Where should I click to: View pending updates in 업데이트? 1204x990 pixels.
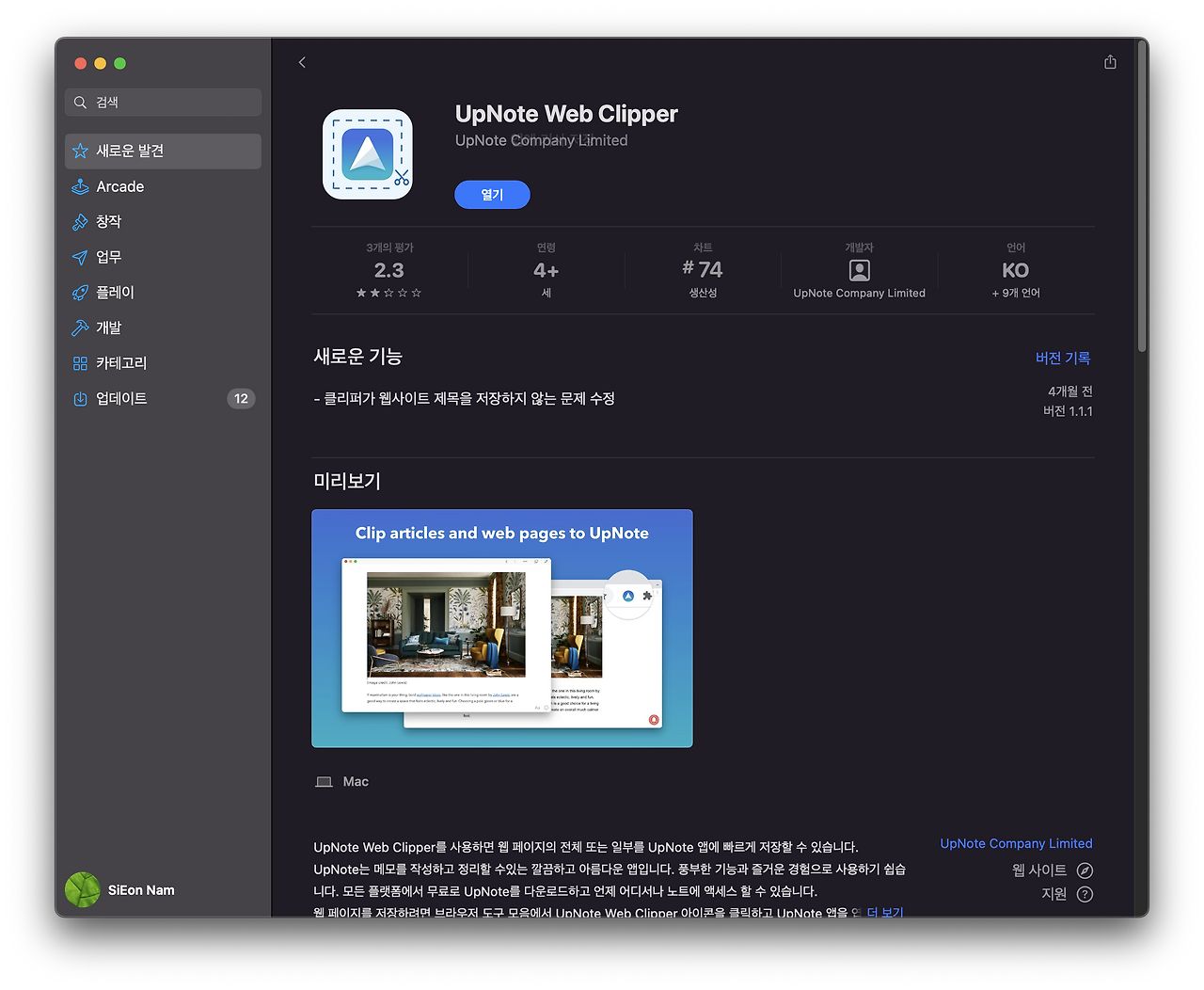click(120, 398)
